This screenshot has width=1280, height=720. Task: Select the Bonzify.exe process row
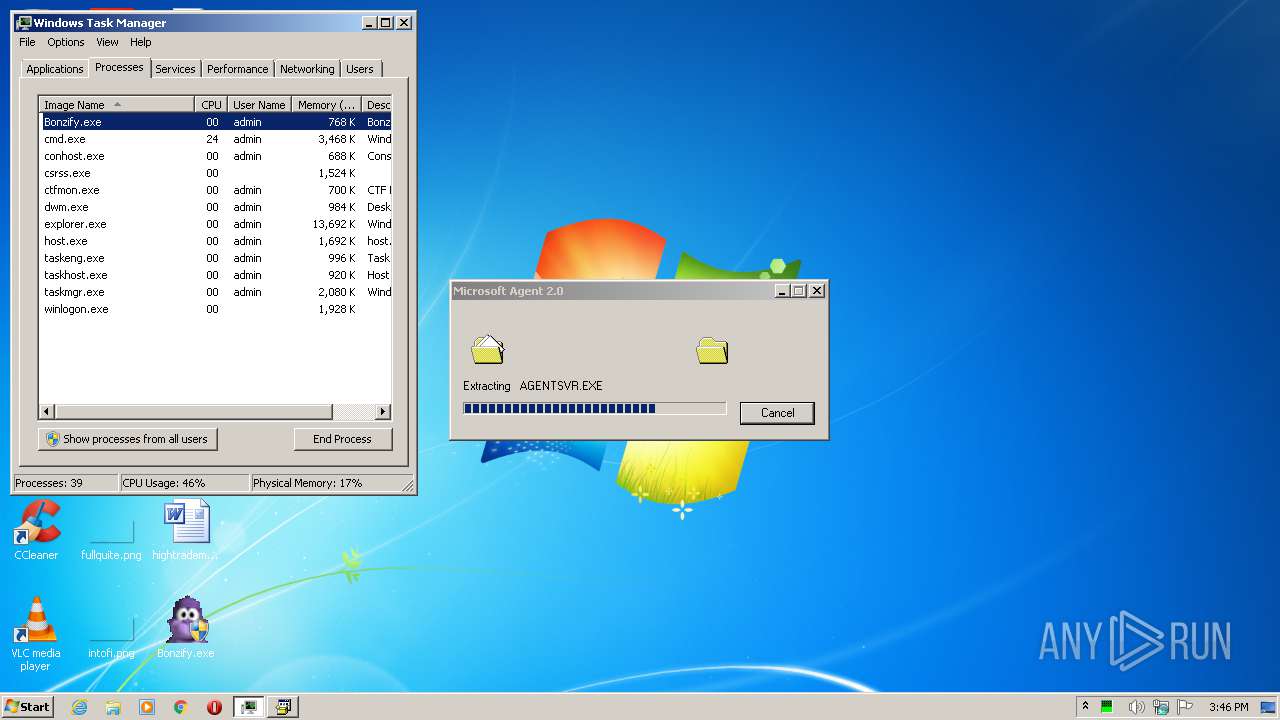pyautogui.click(x=215, y=122)
